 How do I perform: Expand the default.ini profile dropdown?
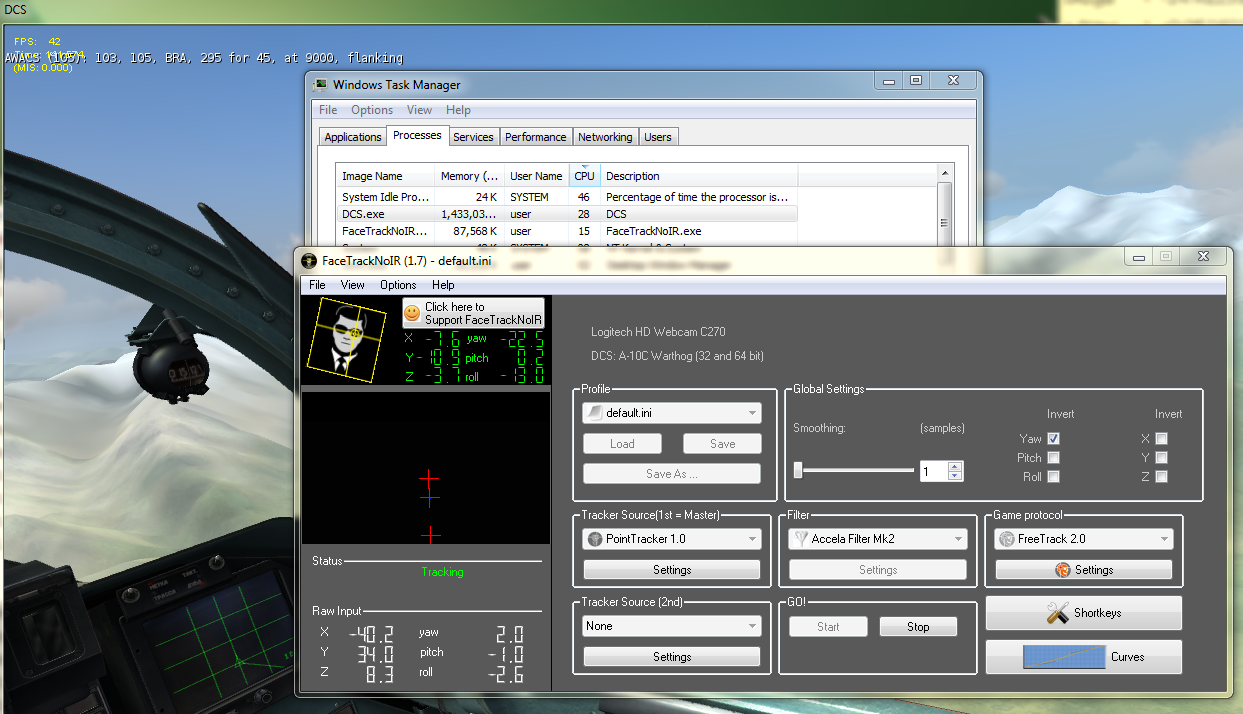click(751, 413)
